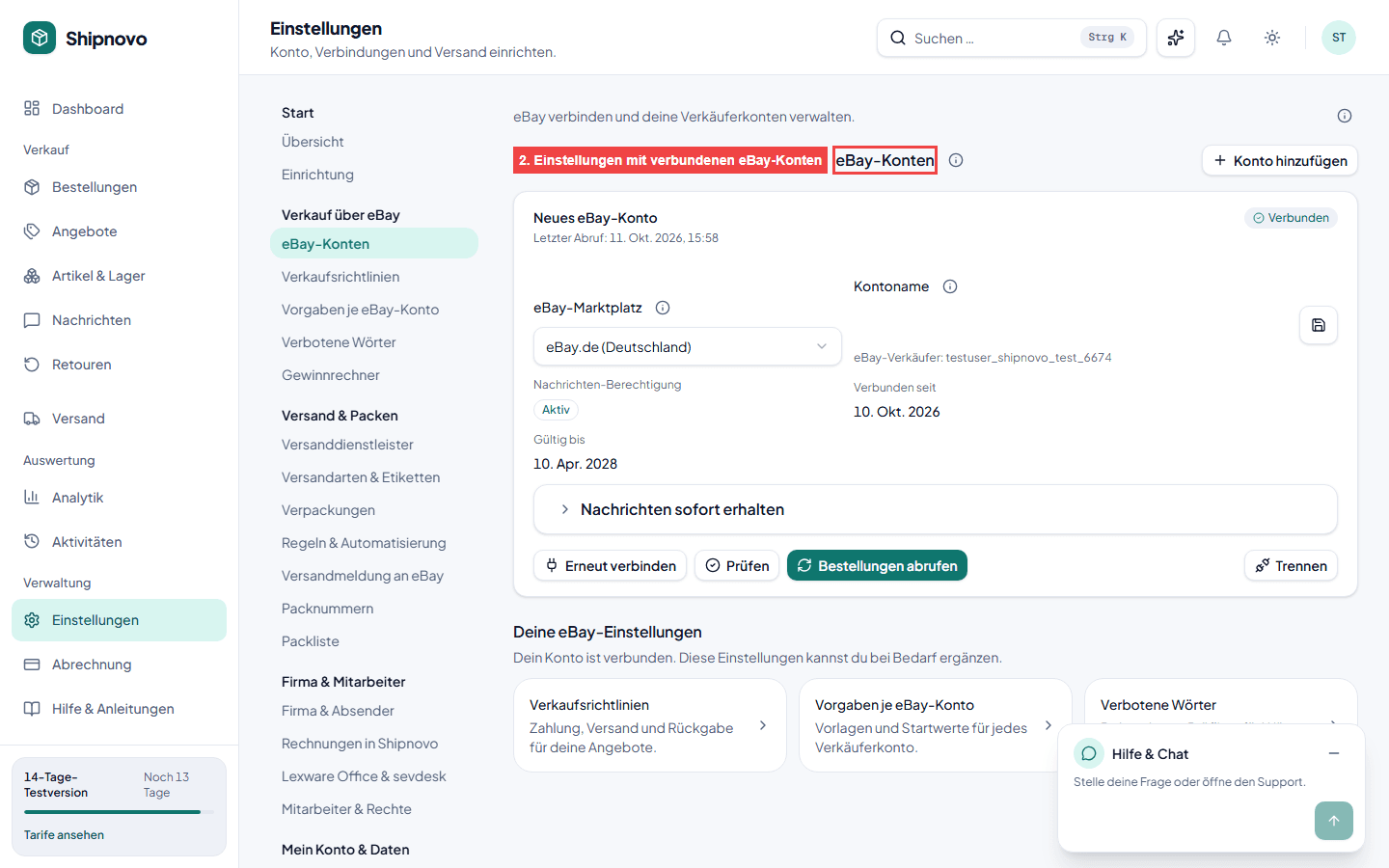Open Nachrichten in the sidebar
Viewport: 1389px width, 868px height.
tap(119, 320)
